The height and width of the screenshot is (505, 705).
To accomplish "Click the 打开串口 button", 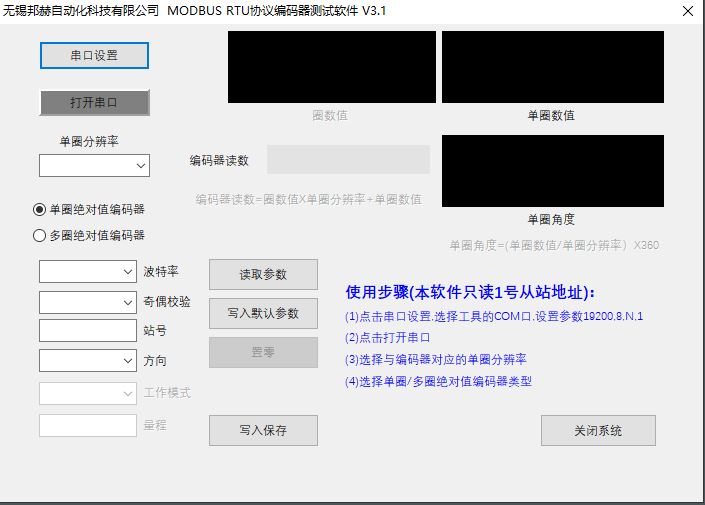I will point(94,103).
